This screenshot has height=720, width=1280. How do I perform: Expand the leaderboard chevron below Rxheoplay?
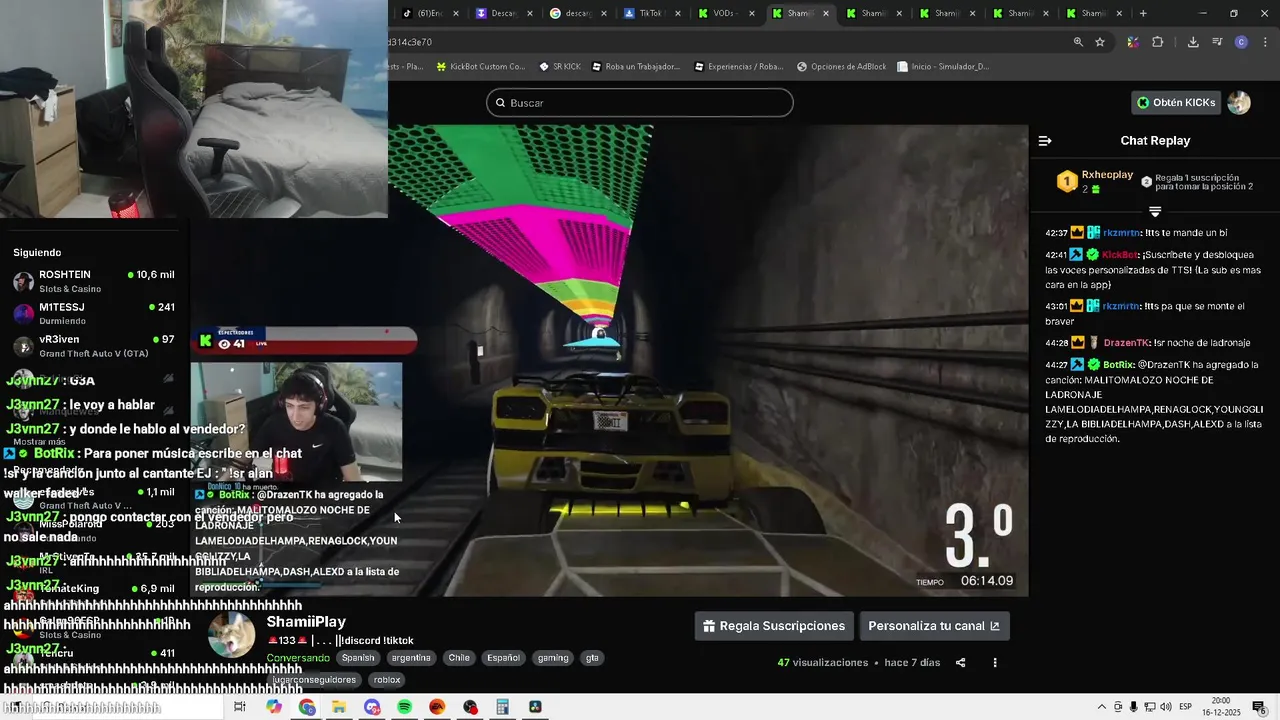tap(1155, 212)
